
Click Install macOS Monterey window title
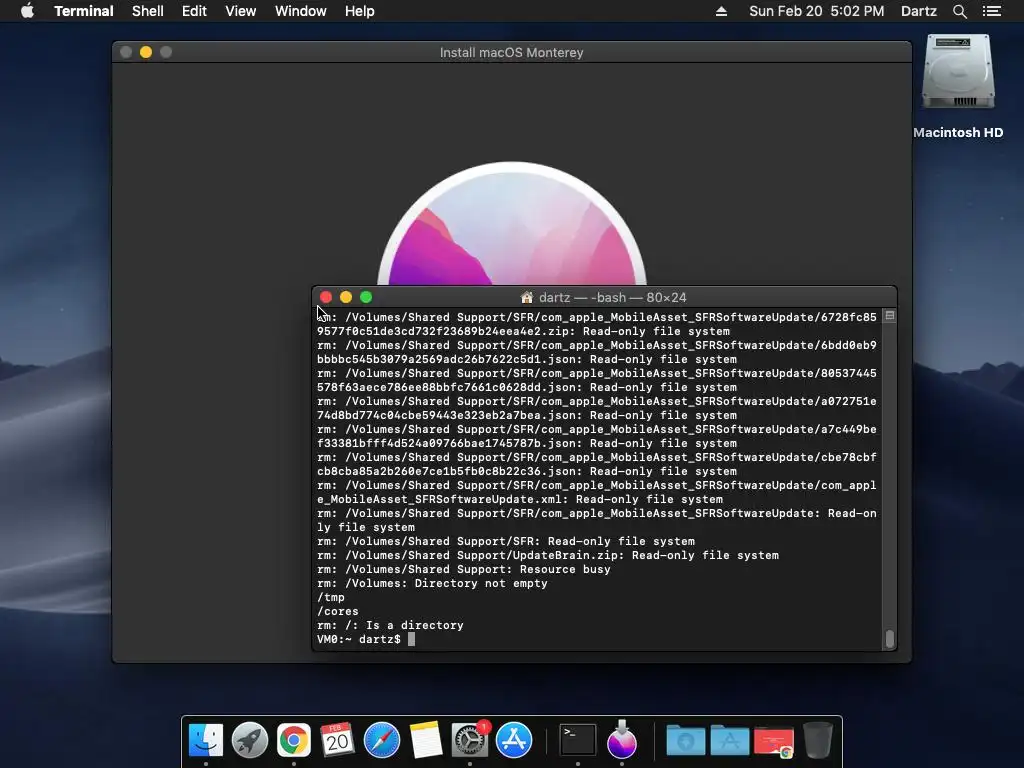coord(511,52)
